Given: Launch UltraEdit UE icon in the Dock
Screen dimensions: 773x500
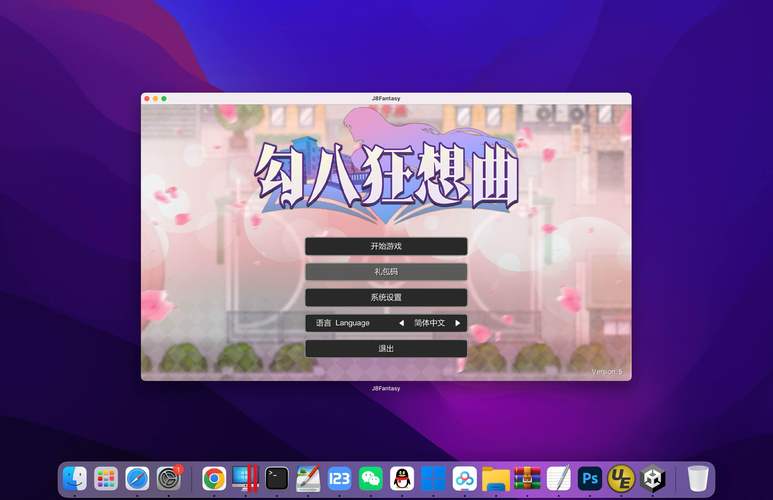Looking at the screenshot, I should point(621,478).
